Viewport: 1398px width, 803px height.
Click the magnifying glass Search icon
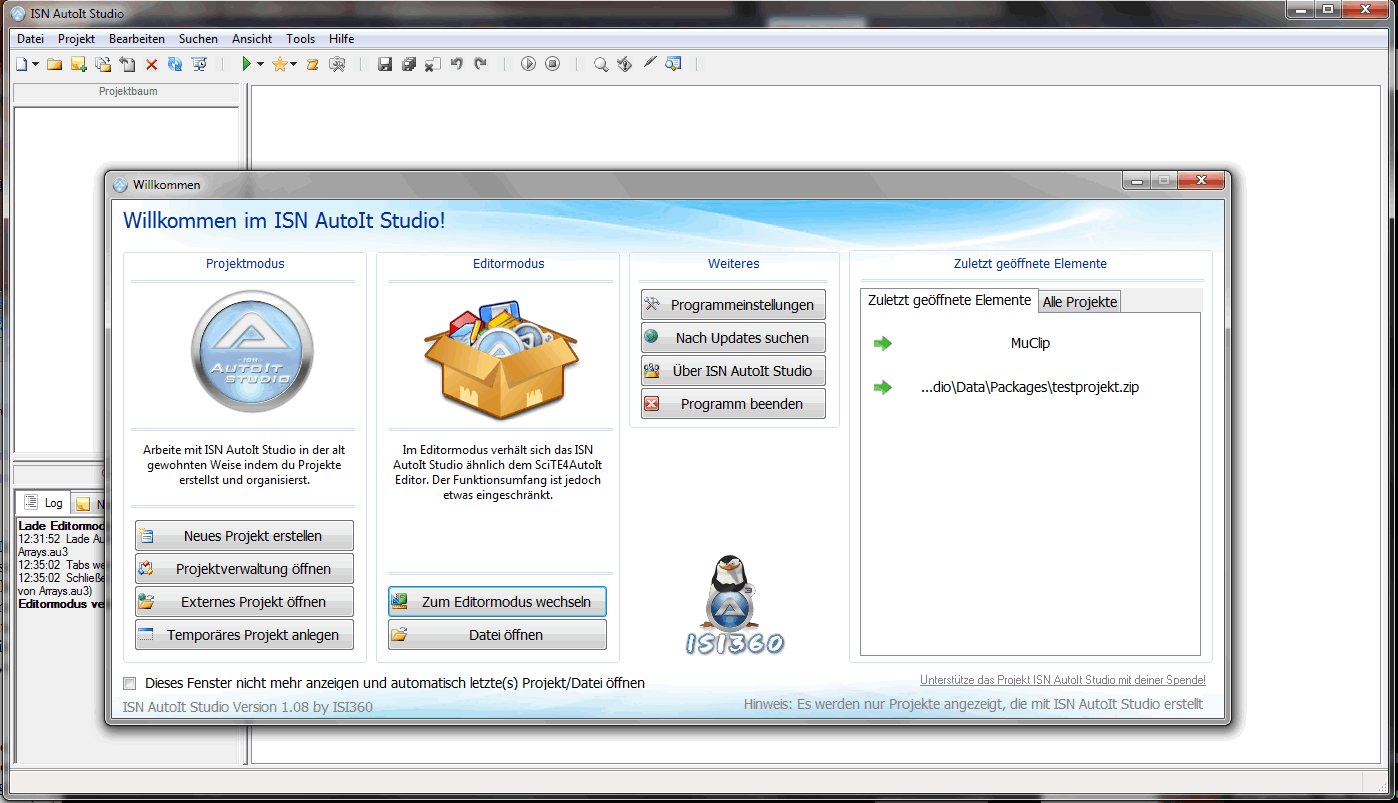600,64
